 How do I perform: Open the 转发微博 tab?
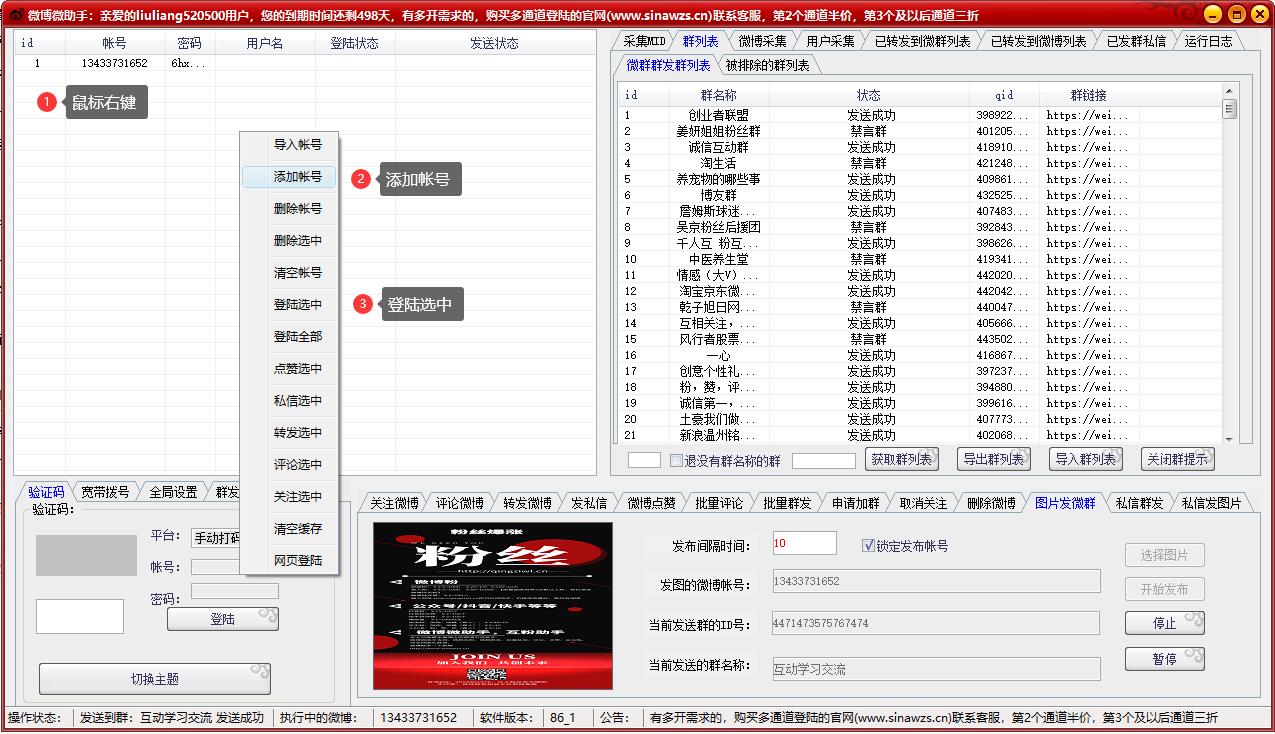pyautogui.click(x=527, y=503)
